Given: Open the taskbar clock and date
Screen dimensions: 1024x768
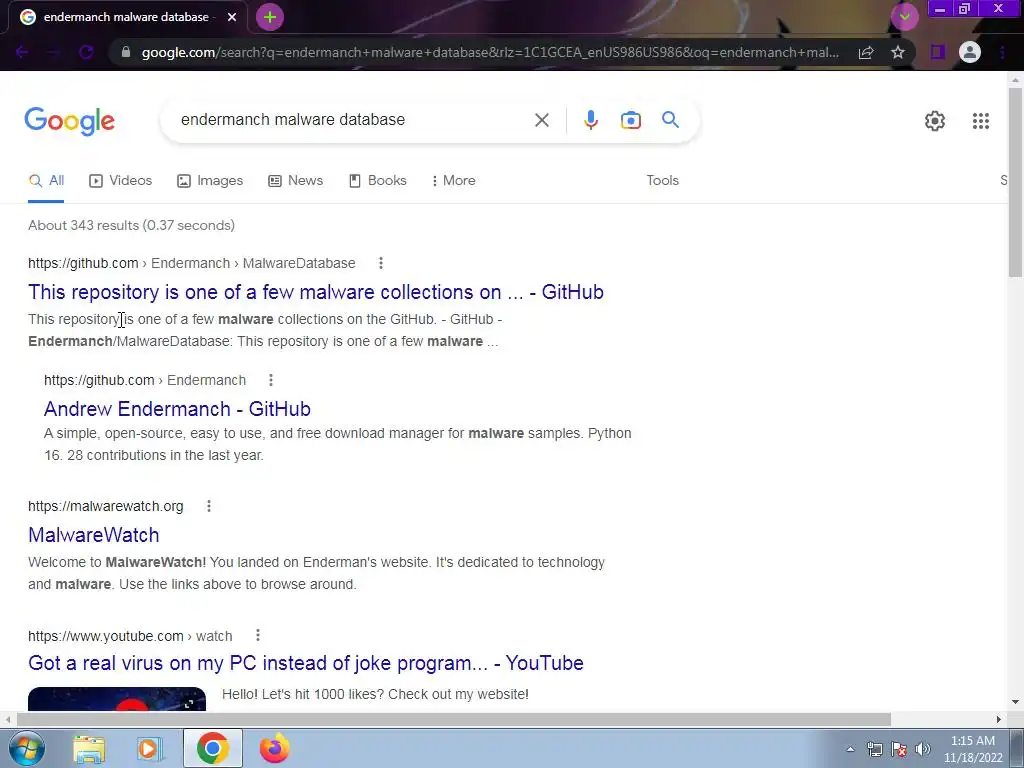Looking at the screenshot, I should coord(973,749).
